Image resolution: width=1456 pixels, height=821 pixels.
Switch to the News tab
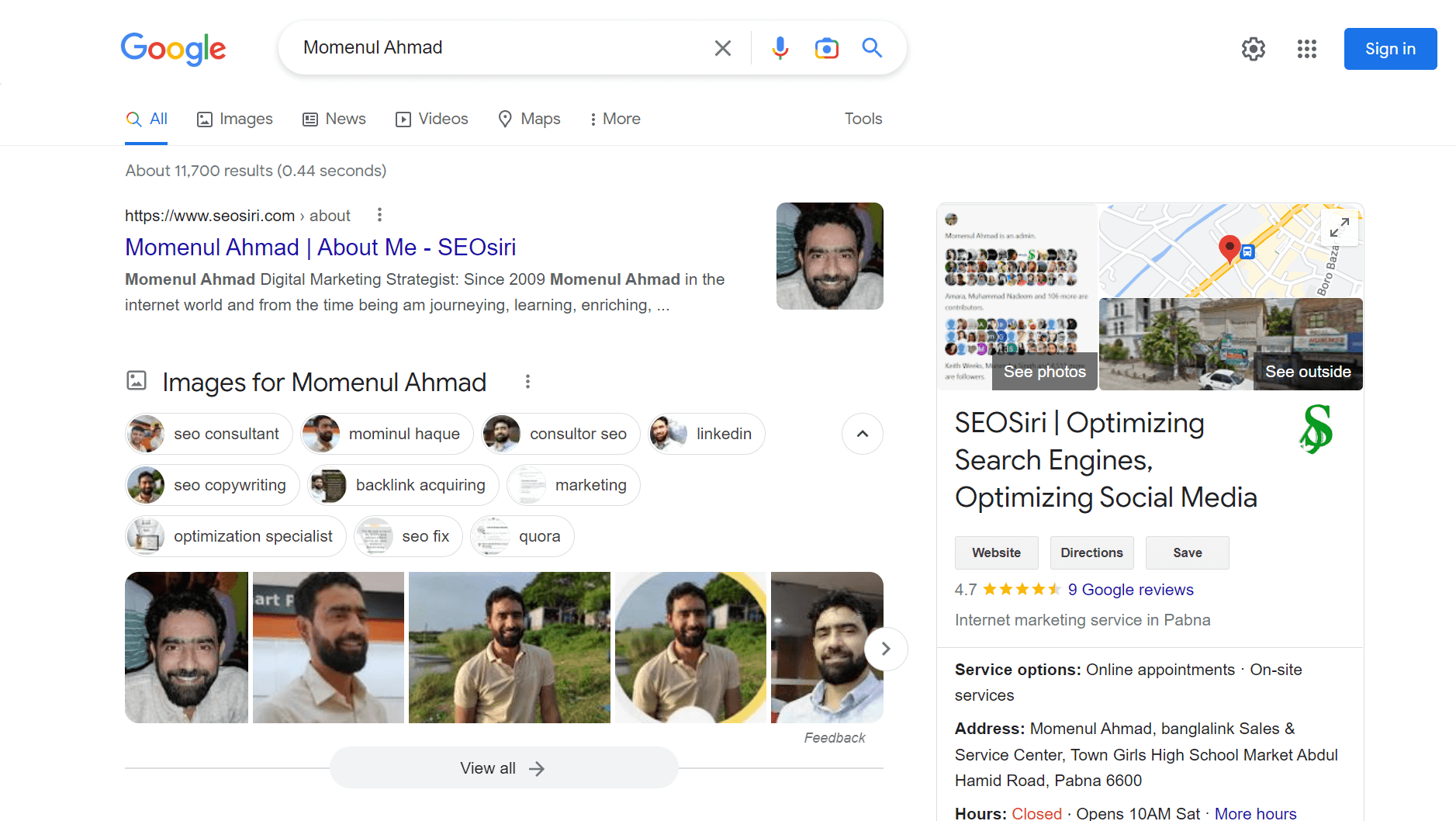point(334,119)
